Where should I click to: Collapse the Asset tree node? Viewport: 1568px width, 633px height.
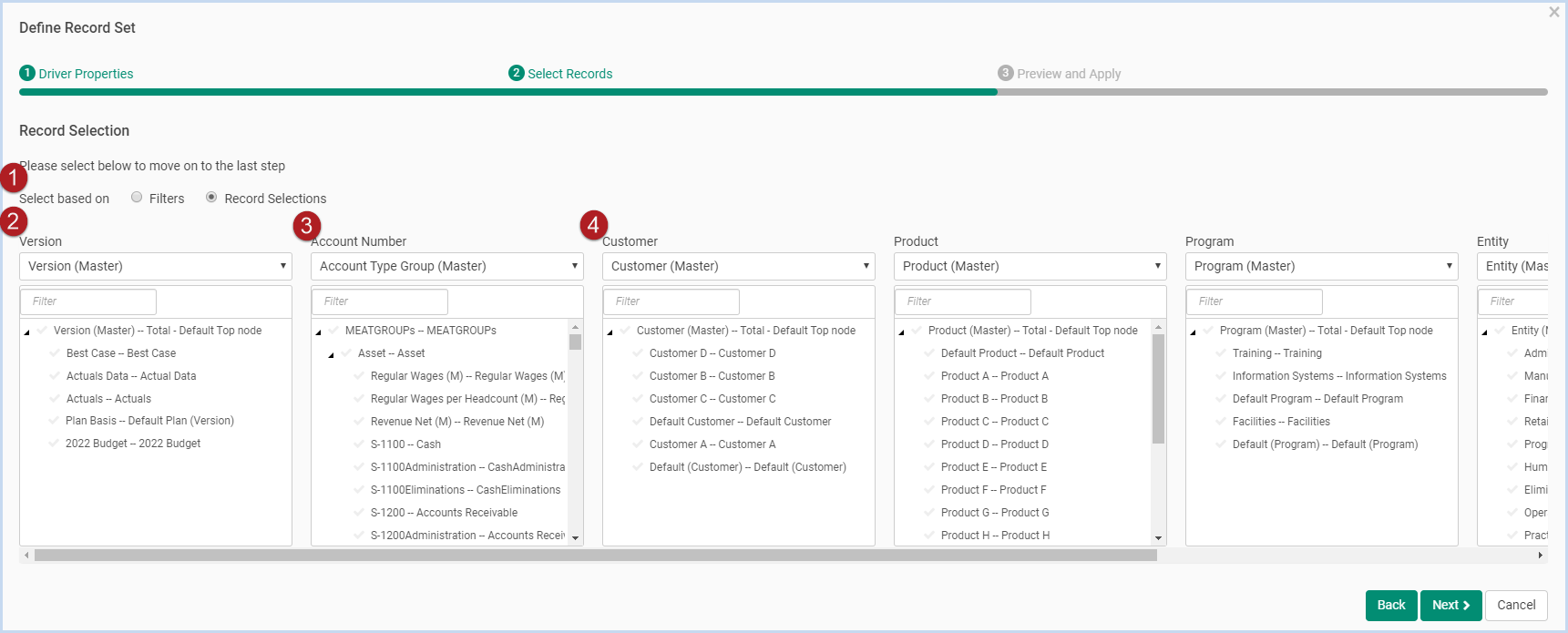click(332, 354)
